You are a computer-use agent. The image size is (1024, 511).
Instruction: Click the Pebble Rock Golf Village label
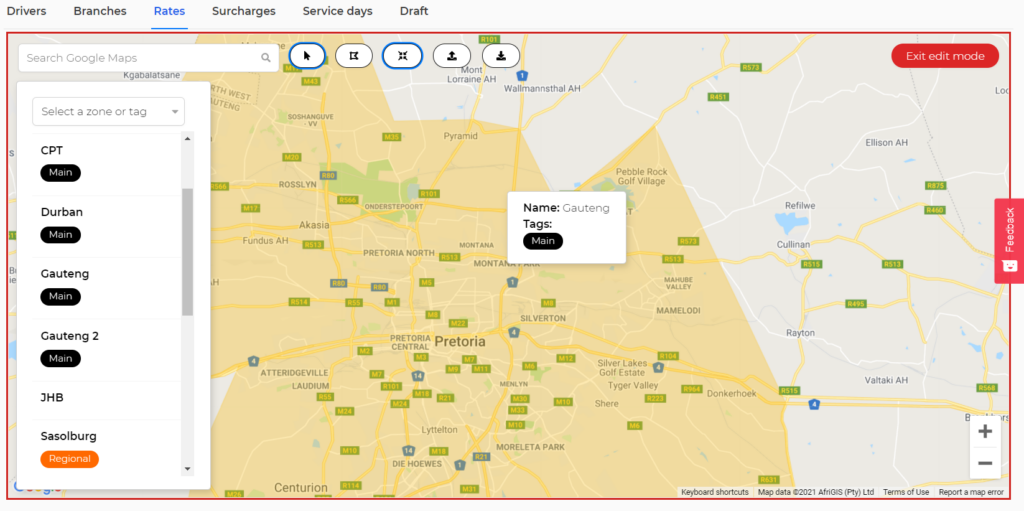click(641, 176)
